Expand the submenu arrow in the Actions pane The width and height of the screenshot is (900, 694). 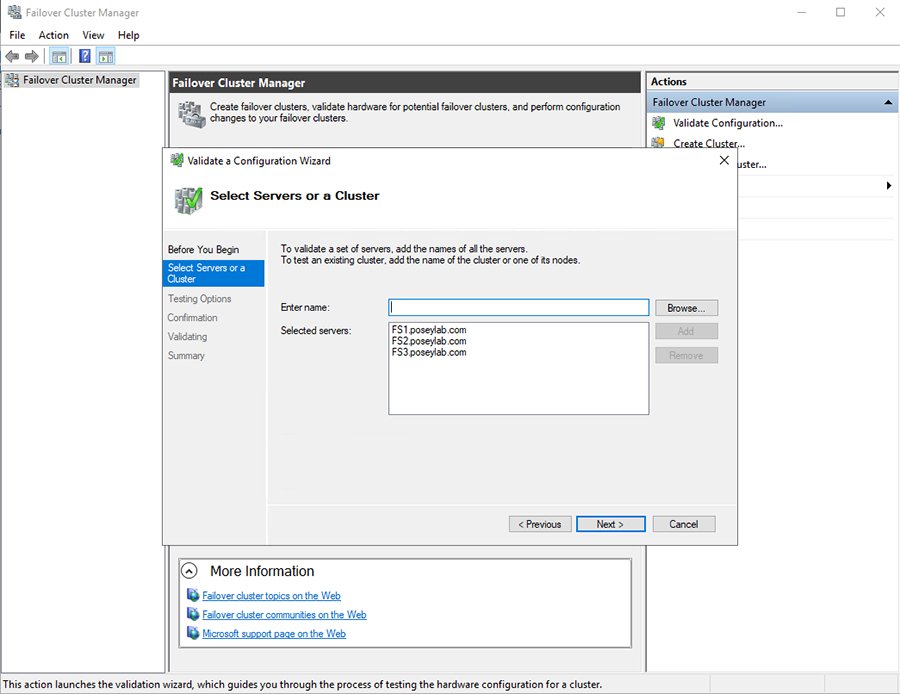[x=888, y=185]
